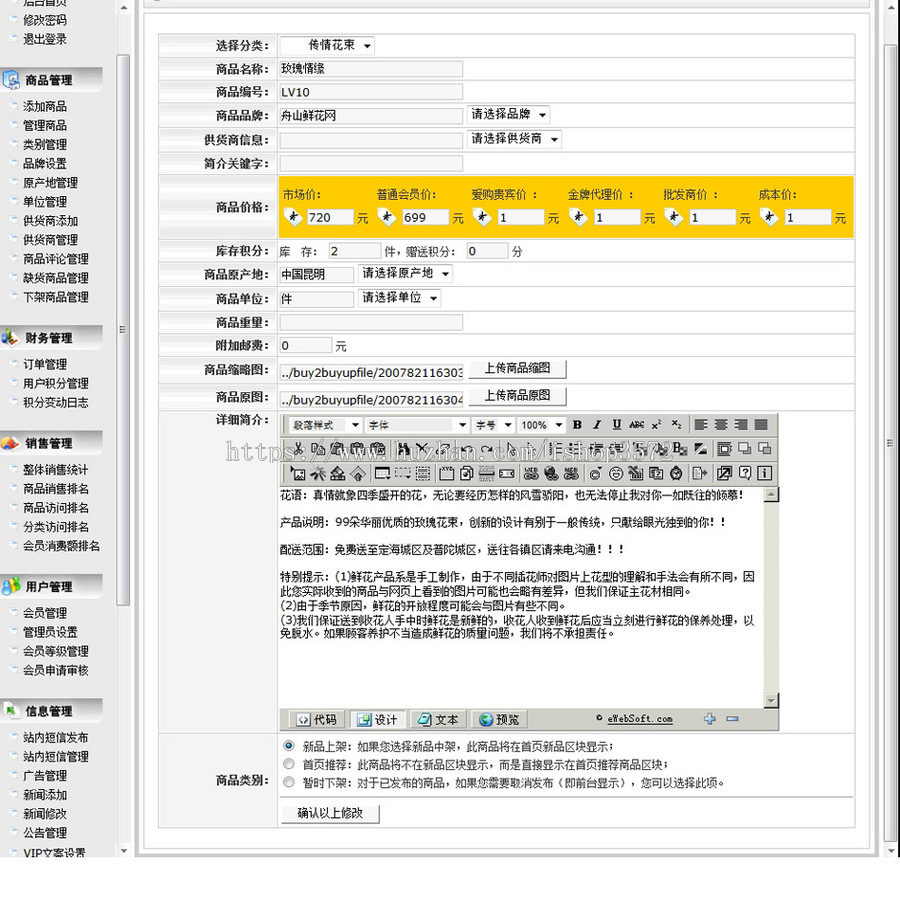Select the 首页推荐 radio option
The image size is (900, 898).
290,765
